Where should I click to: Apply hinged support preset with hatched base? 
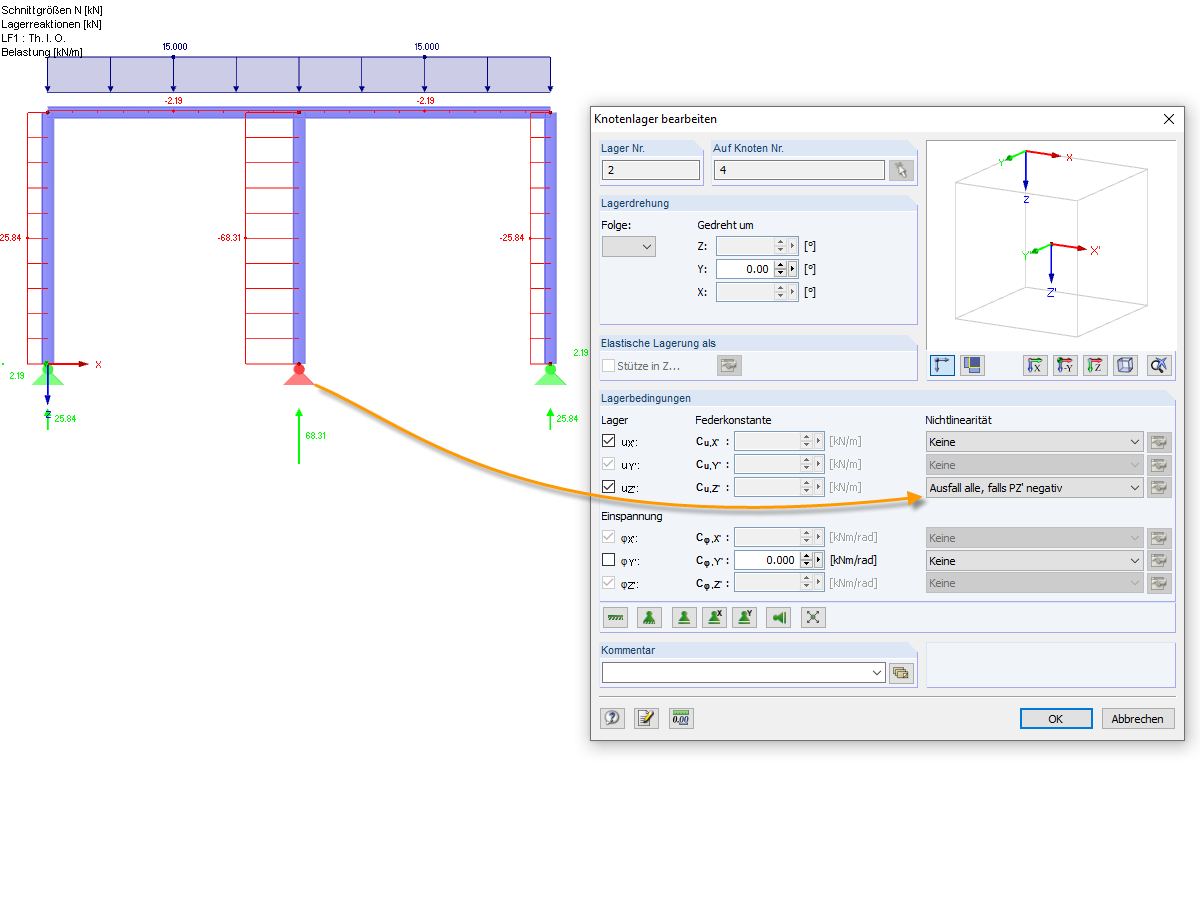(x=649, y=618)
